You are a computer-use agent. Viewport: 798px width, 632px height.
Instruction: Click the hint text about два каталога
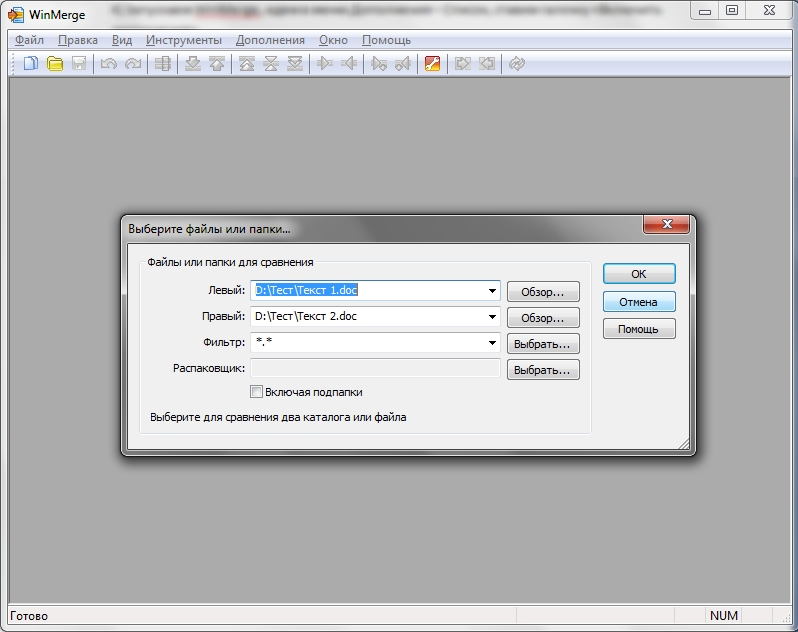[x=278, y=417]
